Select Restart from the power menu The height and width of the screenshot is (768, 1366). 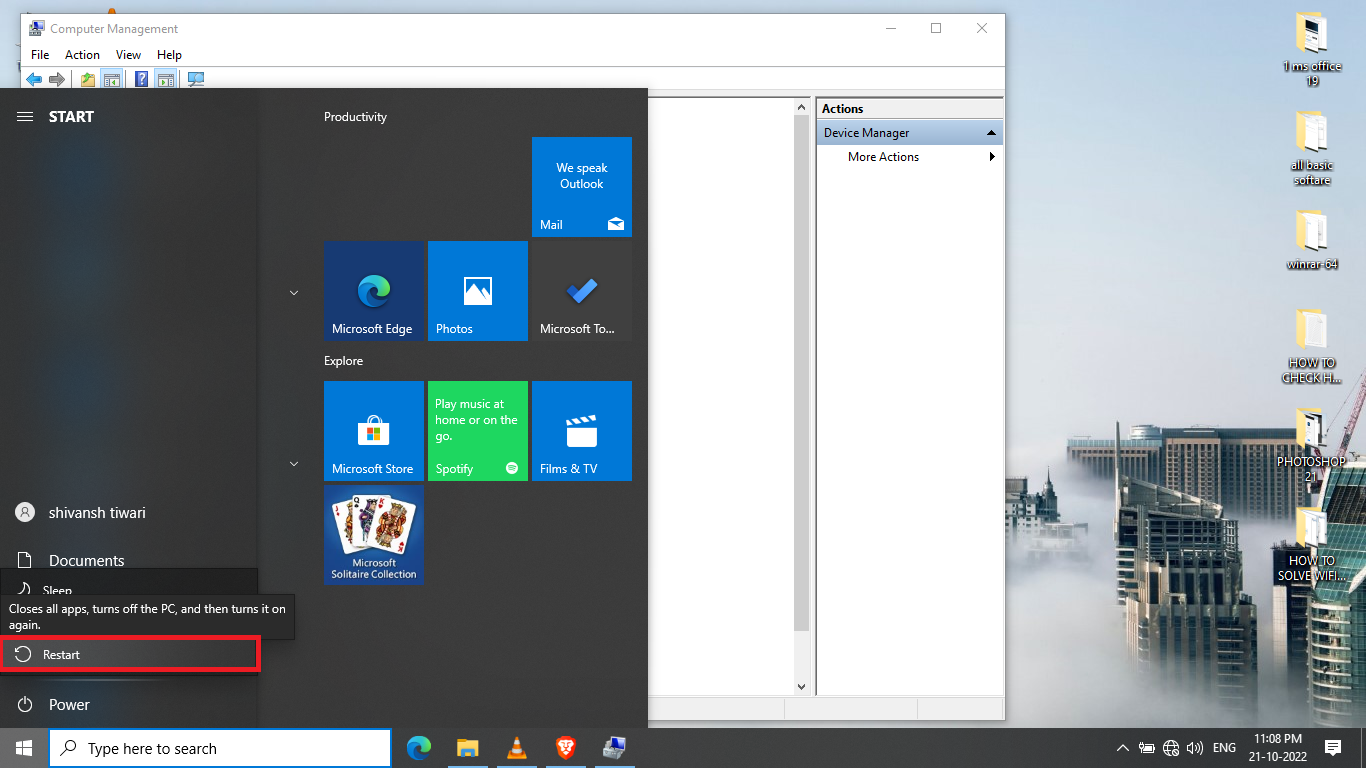(130, 654)
